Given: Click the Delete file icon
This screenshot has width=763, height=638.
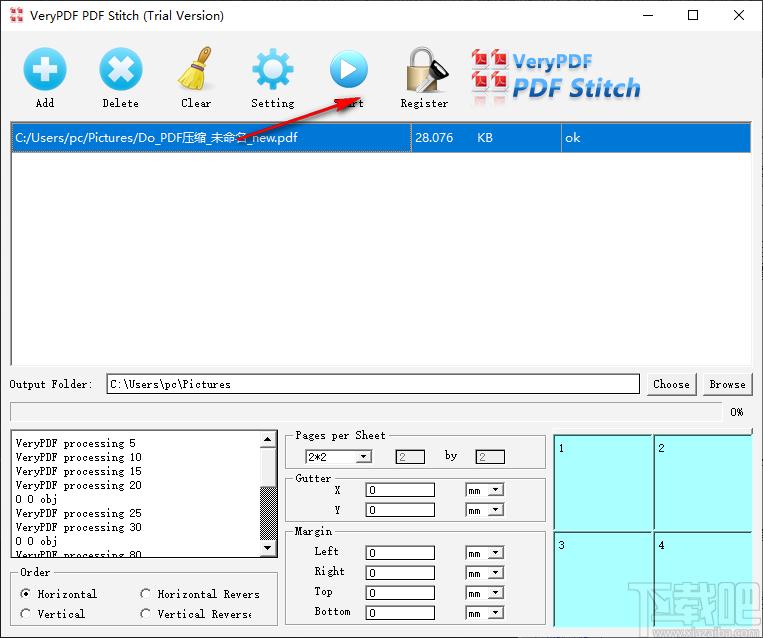Looking at the screenshot, I should (121, 69).
